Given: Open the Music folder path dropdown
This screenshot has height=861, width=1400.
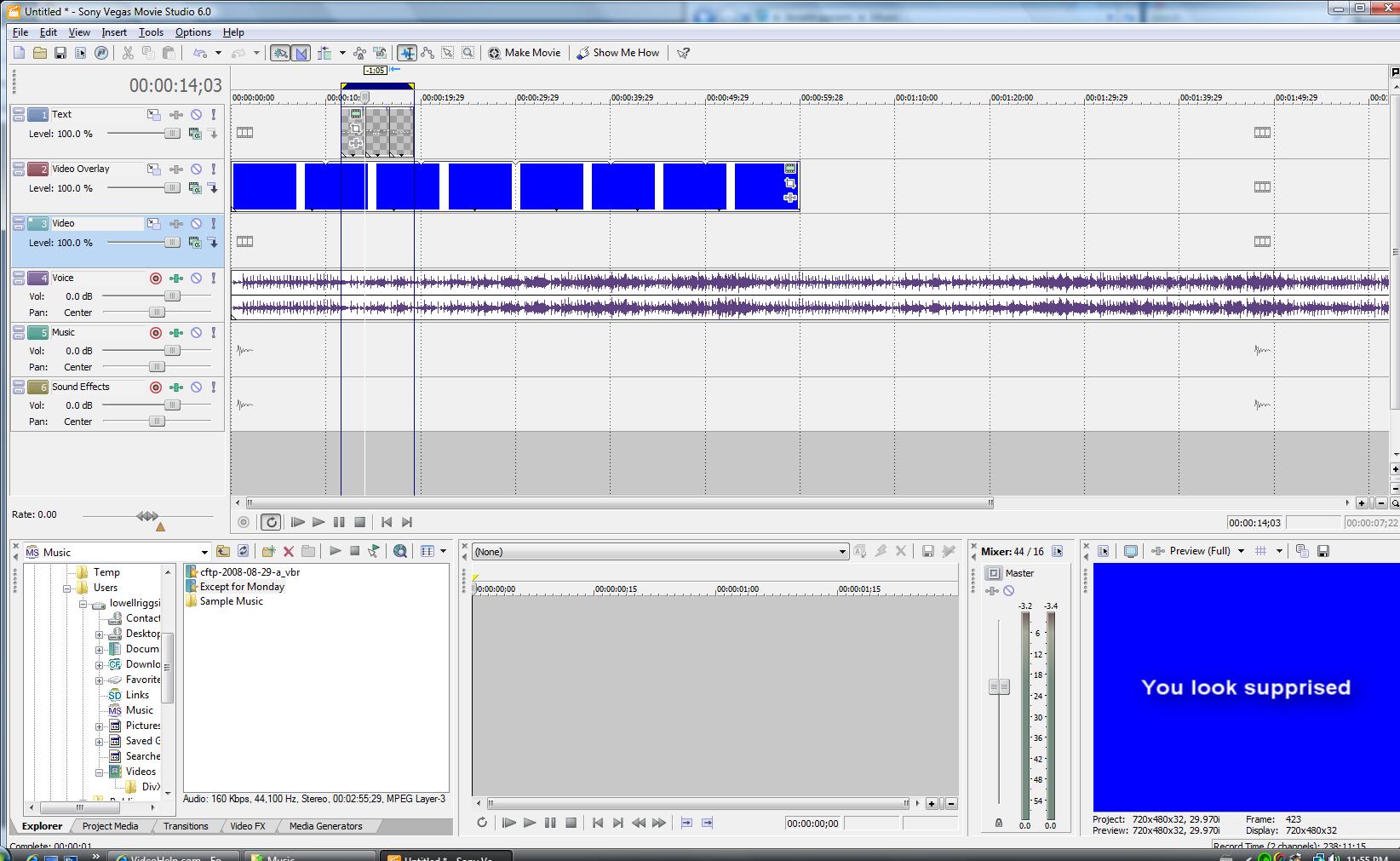Looking at the screenshot, I should 204,553.
